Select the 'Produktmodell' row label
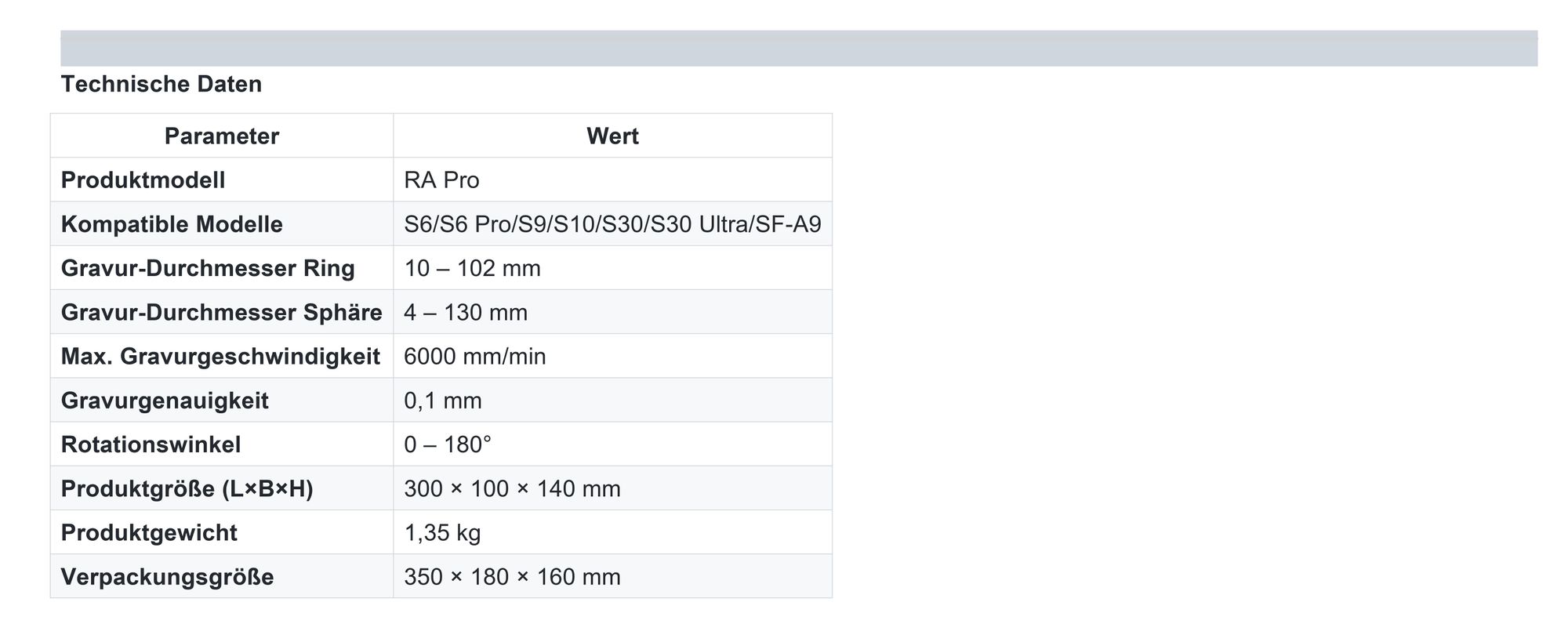 [143, 180]
